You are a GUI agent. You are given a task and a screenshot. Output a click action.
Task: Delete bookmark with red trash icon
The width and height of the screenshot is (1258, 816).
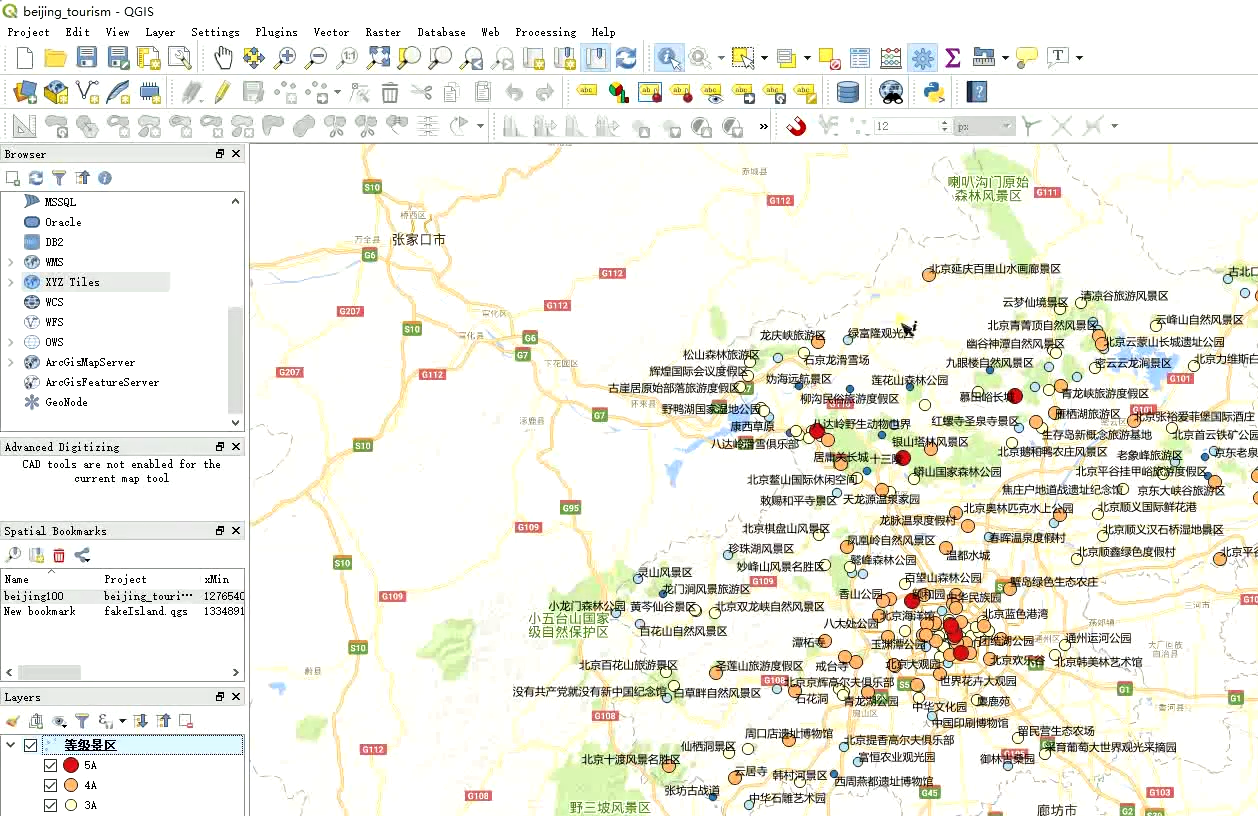(59, 555)
